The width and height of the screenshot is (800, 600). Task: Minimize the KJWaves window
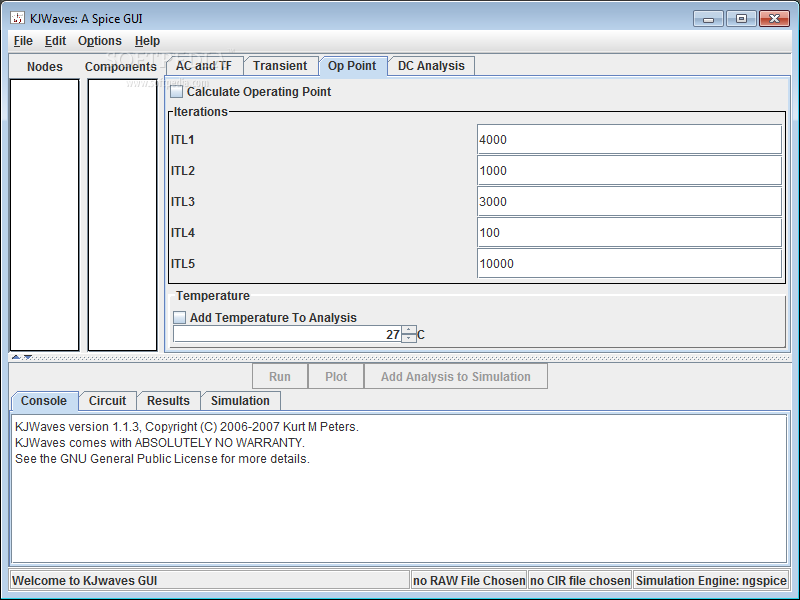(x=708, y=19)
